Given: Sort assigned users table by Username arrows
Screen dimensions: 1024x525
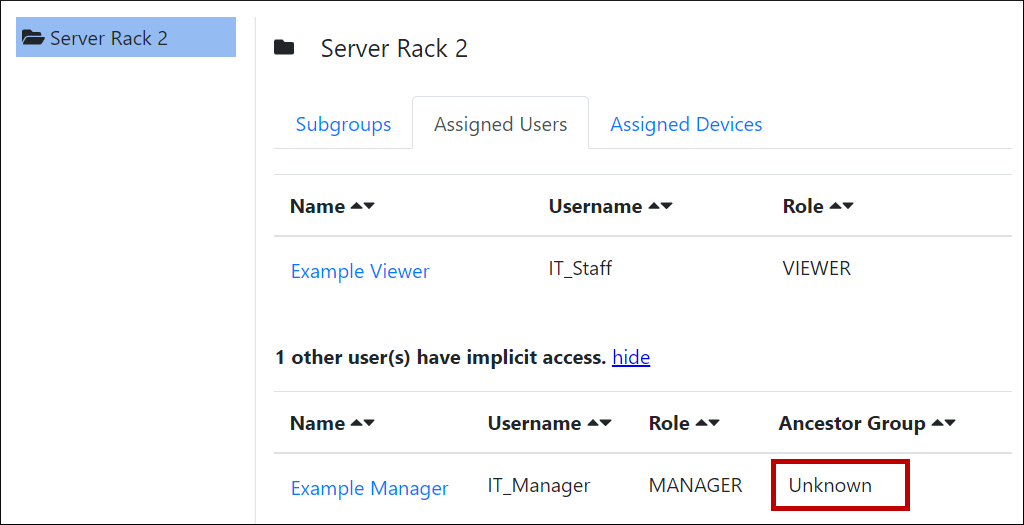Looking at the screenshot, I should [x=660, y=207].
